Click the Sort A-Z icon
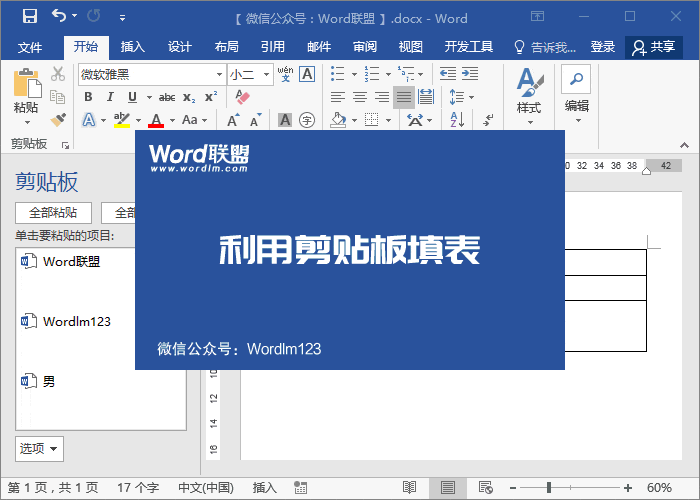 pyautogui.click(x=457, y=120)
